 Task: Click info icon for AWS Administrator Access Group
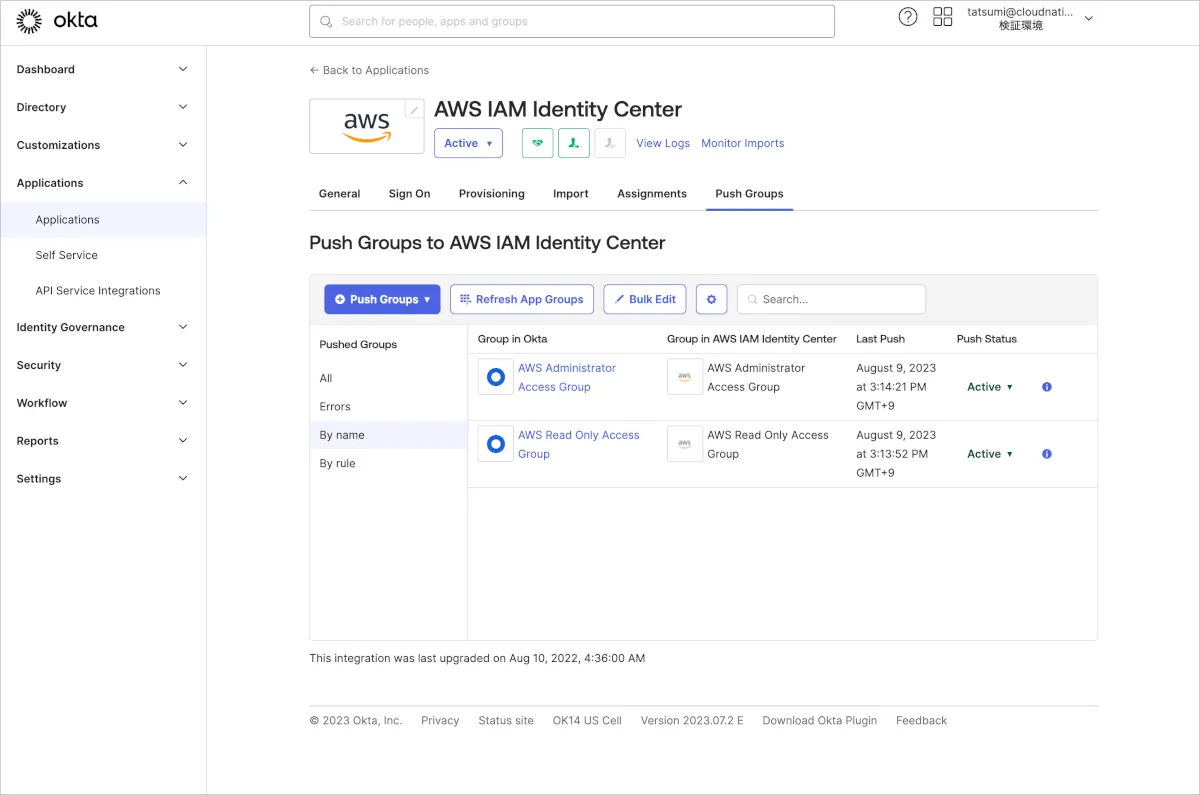point(1047,387)
